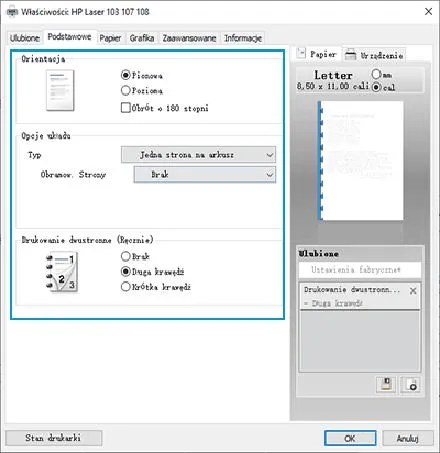Switch preview to Papier tab
The width and height of the screenshot is (440, 453).
click(318, 54)
